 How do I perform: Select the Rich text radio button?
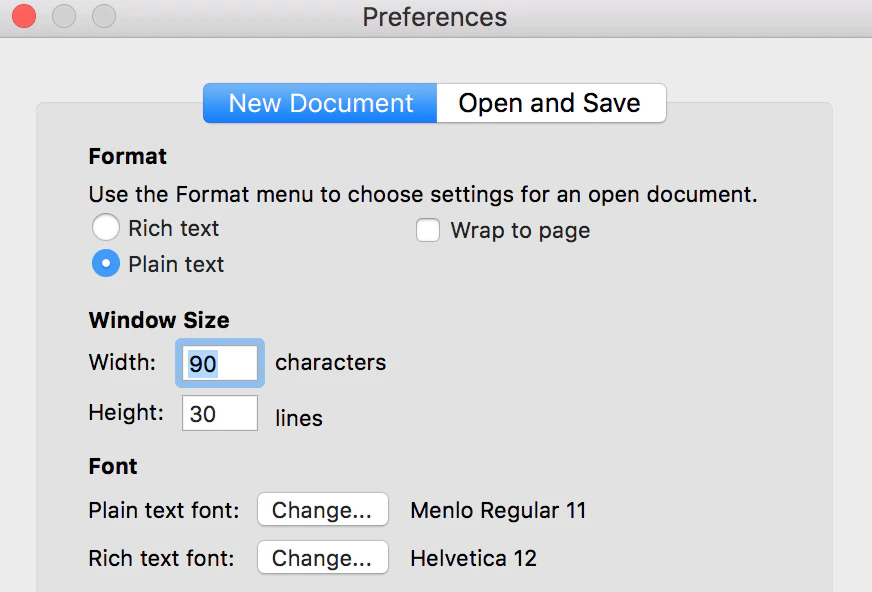[x=106, y=227]
